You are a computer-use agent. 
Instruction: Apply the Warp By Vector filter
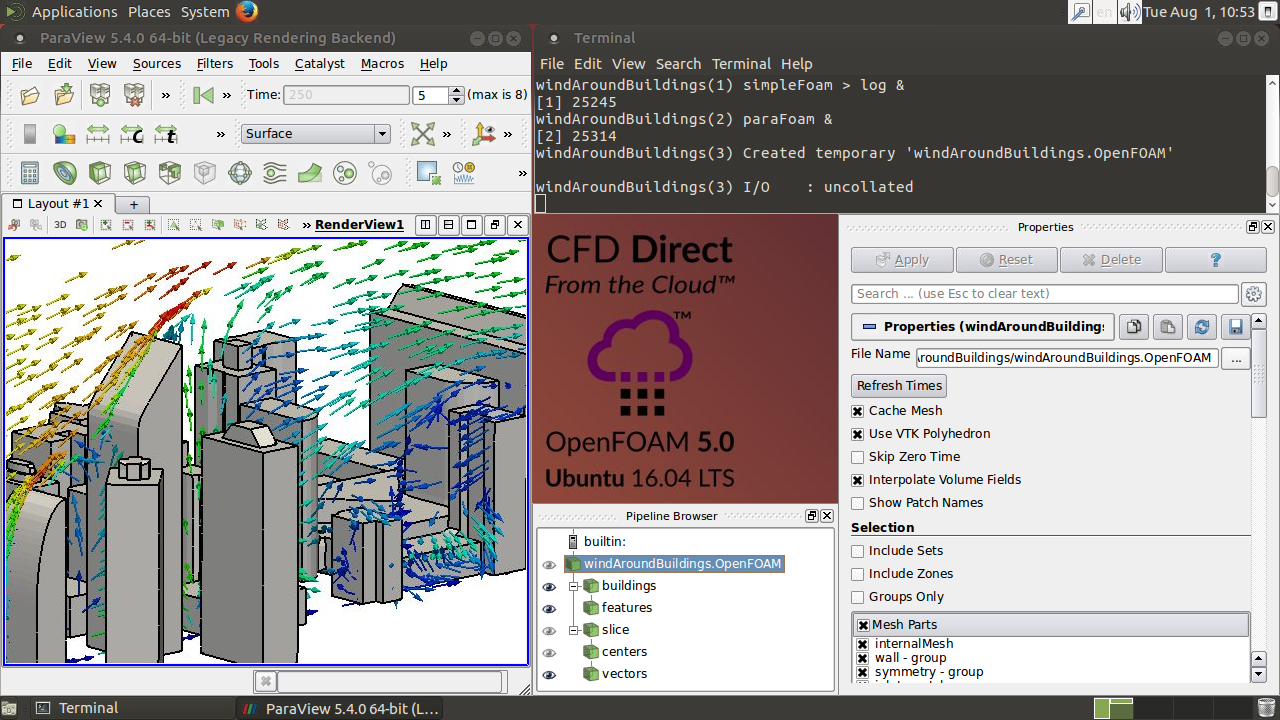(310, 173)
